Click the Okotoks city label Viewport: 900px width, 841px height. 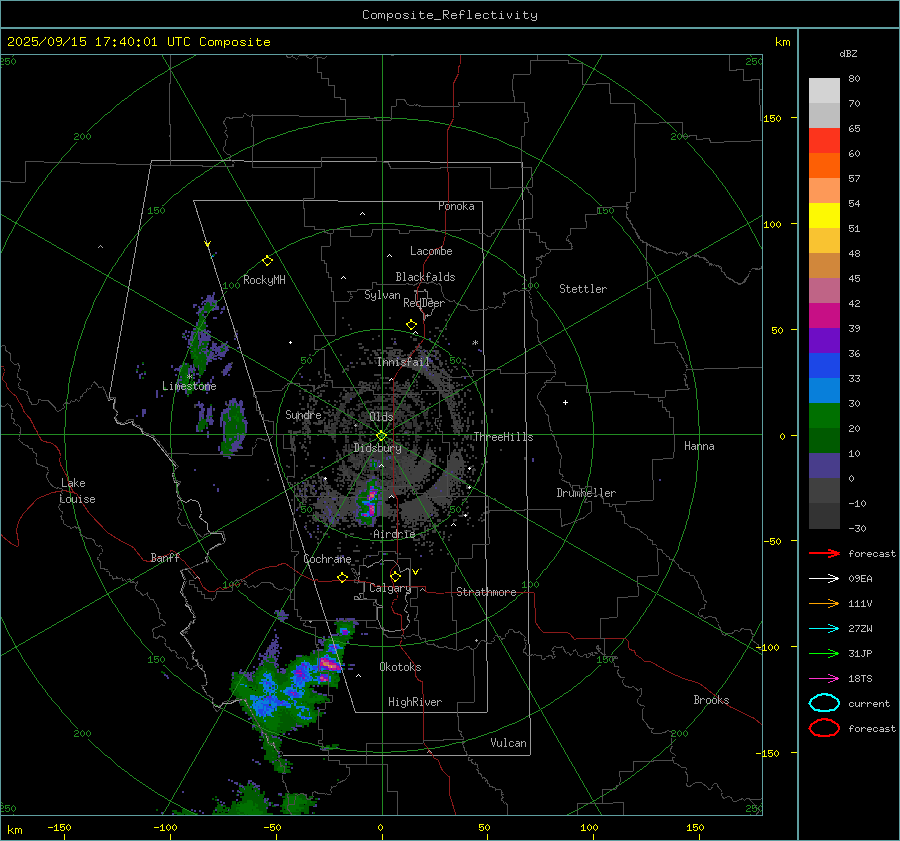400,667
